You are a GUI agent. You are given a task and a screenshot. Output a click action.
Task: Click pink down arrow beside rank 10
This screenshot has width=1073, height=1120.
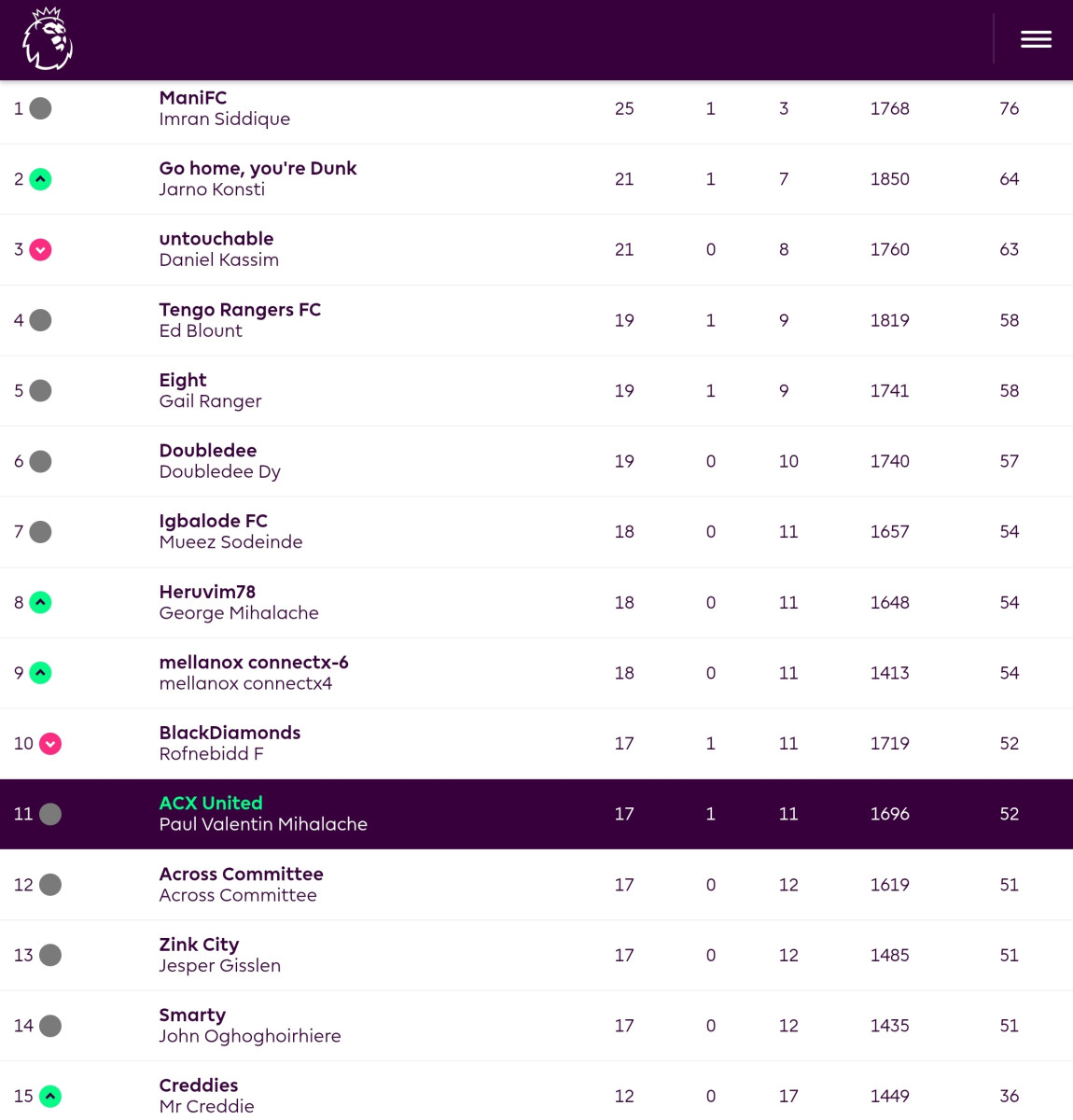click(50, 744)
